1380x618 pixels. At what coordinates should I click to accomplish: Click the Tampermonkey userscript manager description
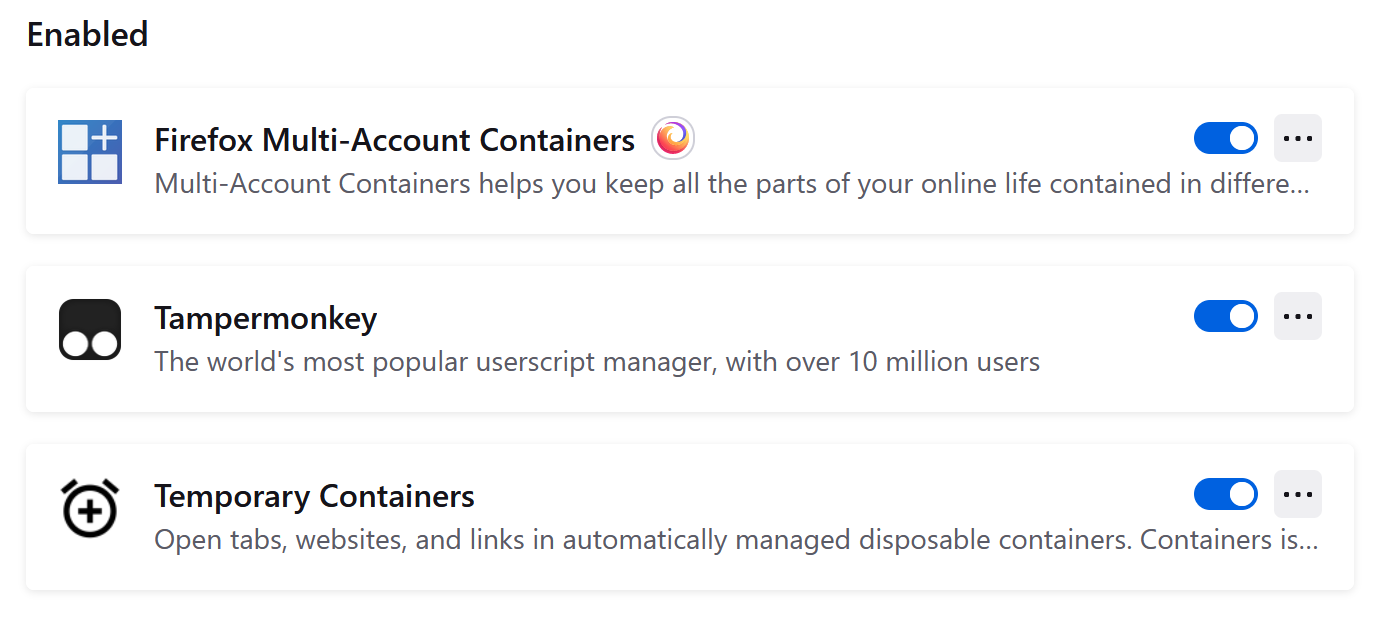coord(597,362)
